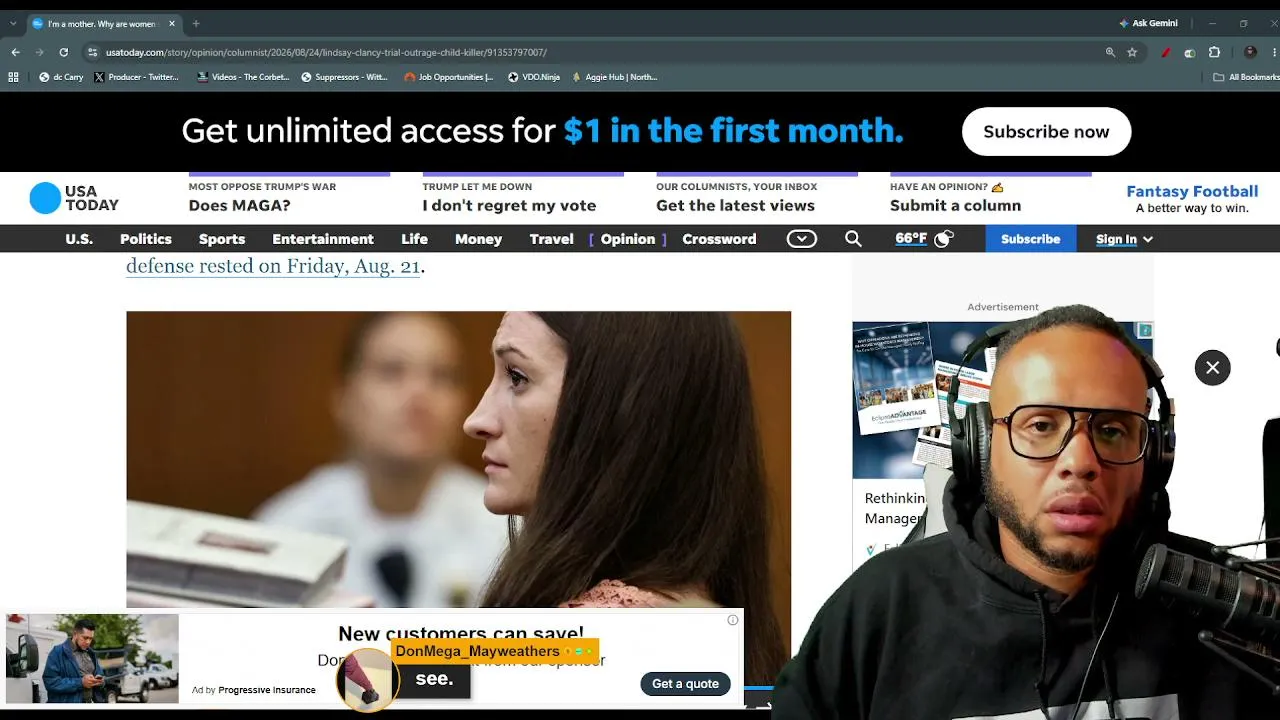The width and height of the screenshot is (1280, 720).
Task: Open the Extensions puzzle piece menu
Action: point(1214,52)
